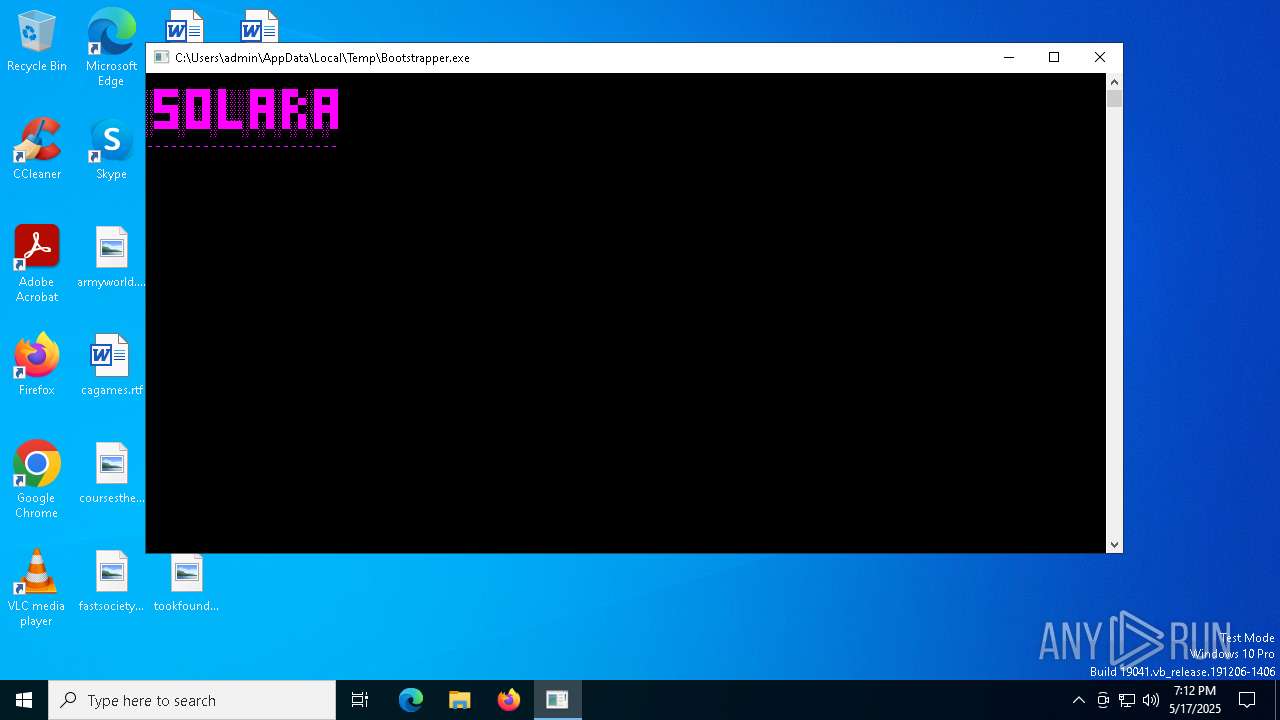The height and width of the screenshot is (720, 1280).
Task: Select the tookfound image file icon
Action: pos(186,581)
